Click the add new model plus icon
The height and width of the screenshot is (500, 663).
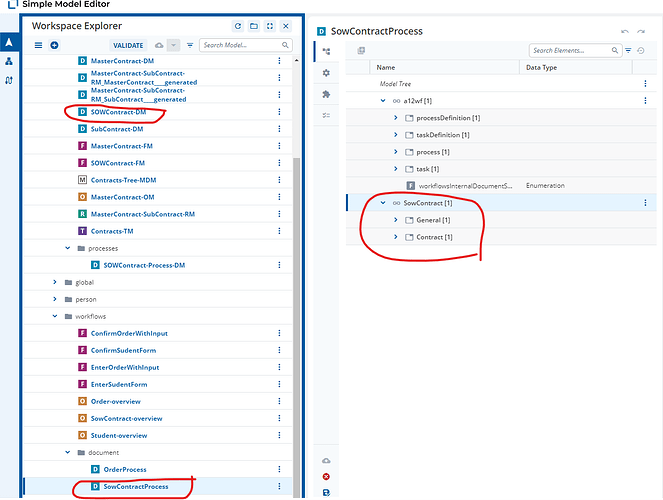pyautogui.click(x=54, y=45)
